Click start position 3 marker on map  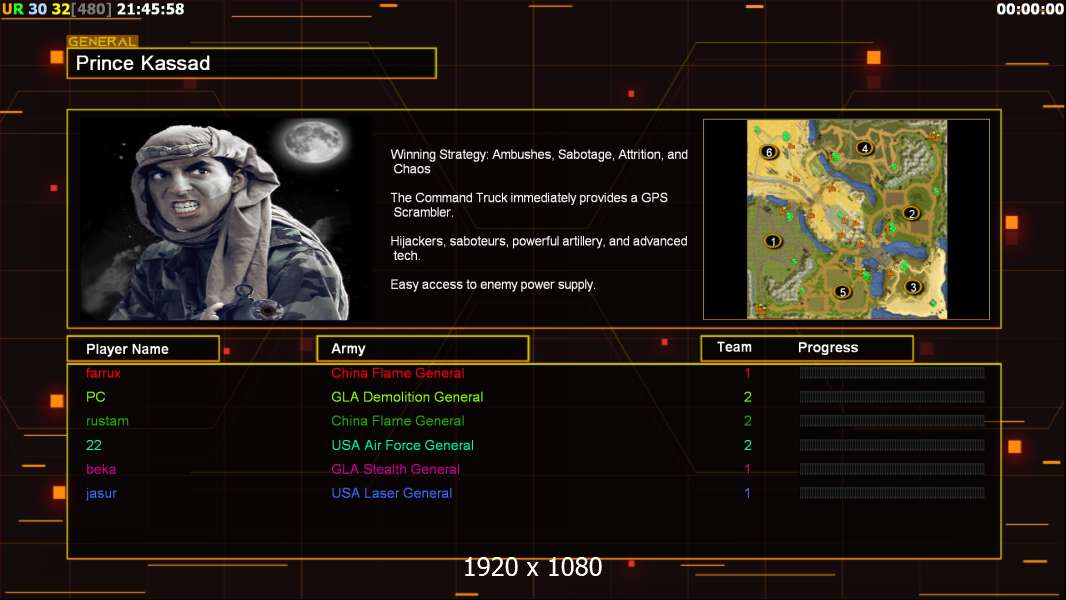click(x=913, y=287)
